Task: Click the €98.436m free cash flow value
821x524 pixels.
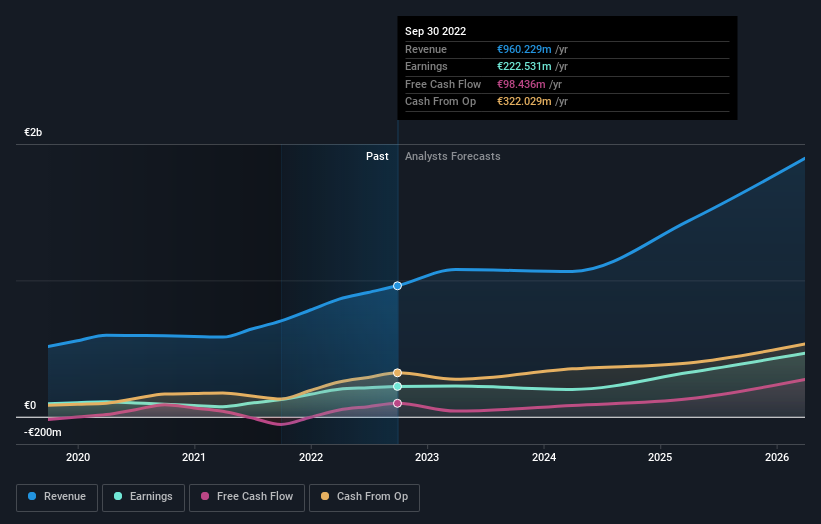Action: point(521,84)
